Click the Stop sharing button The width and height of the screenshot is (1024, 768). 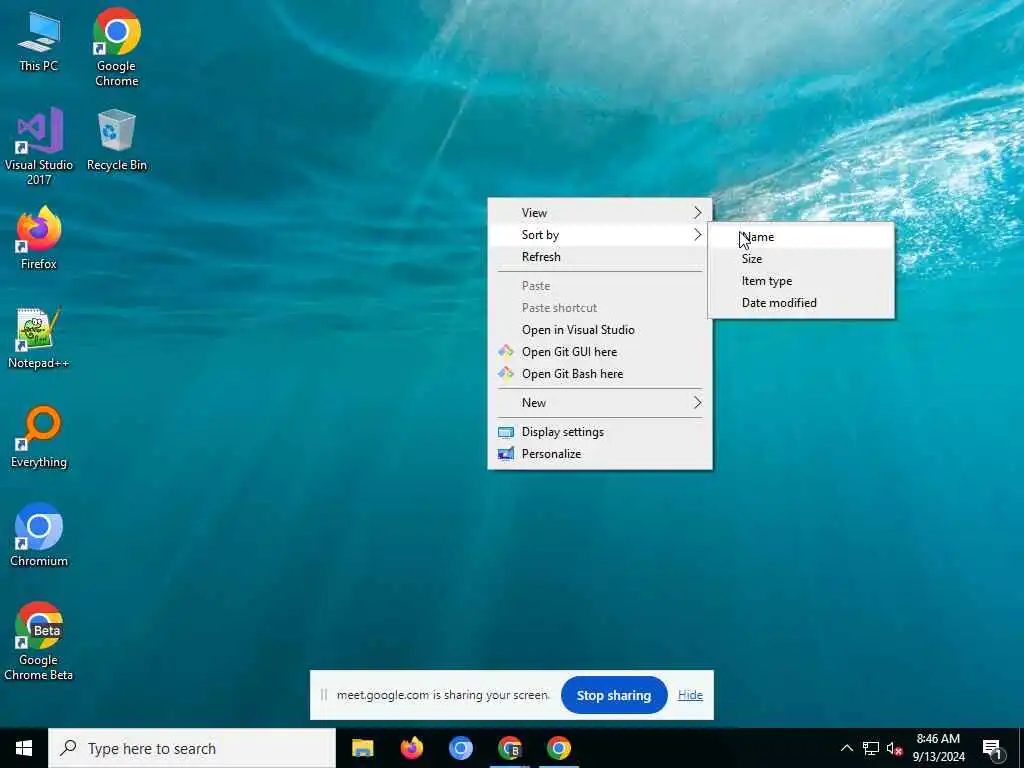click(x=614, y=696)
